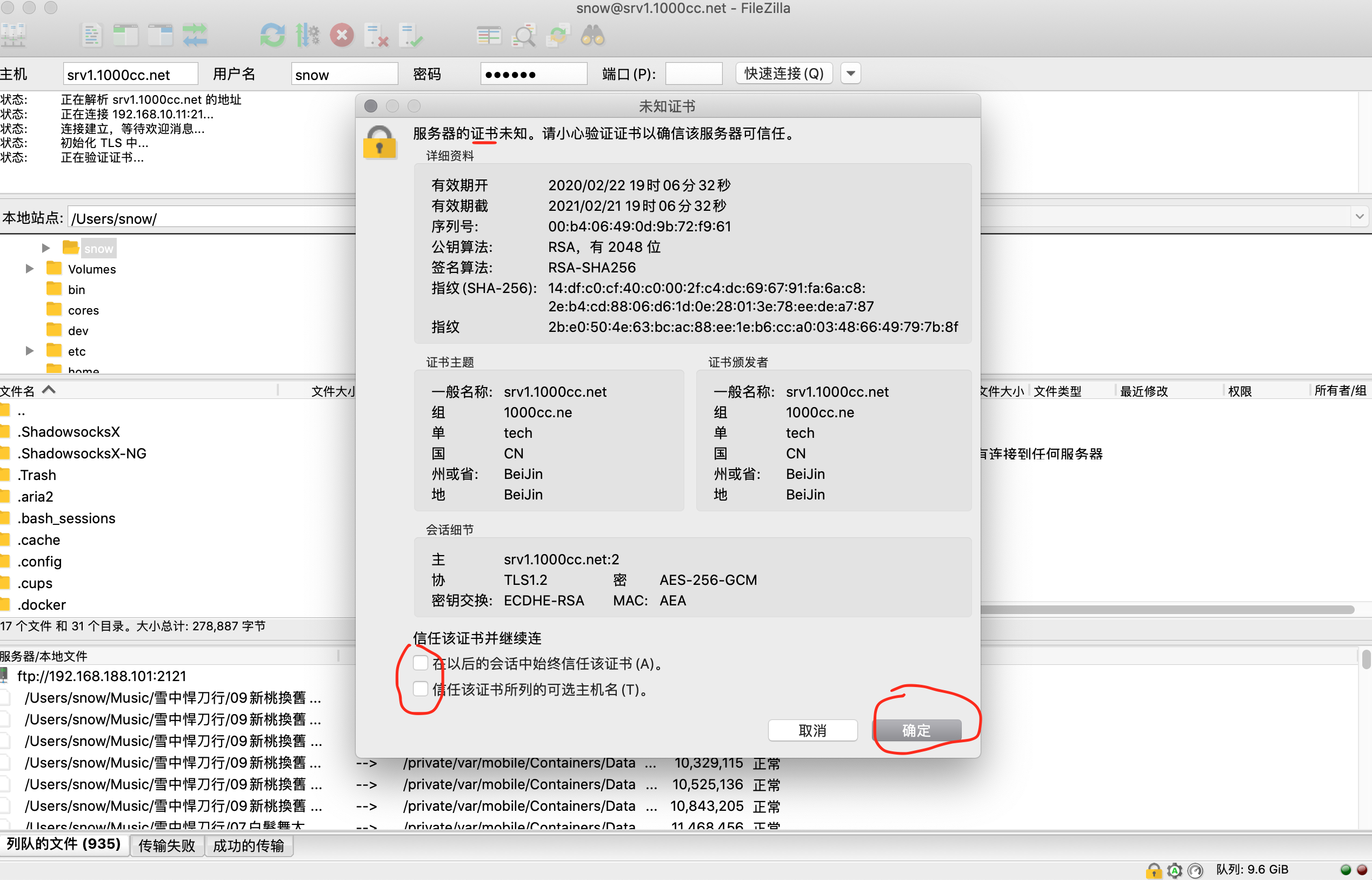1372x880 pixels.
Task: Enable trust certificate on listed alternative hostnames
Action: click(x=420, y=689)
